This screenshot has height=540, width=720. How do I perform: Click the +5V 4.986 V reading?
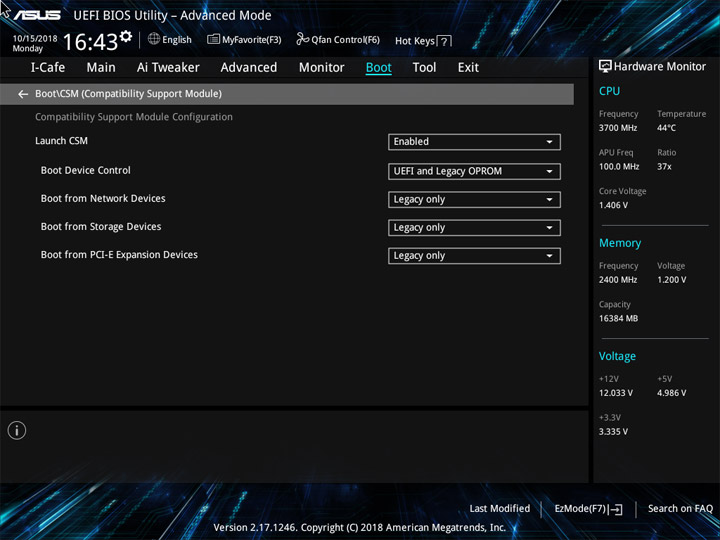point(671,393)
